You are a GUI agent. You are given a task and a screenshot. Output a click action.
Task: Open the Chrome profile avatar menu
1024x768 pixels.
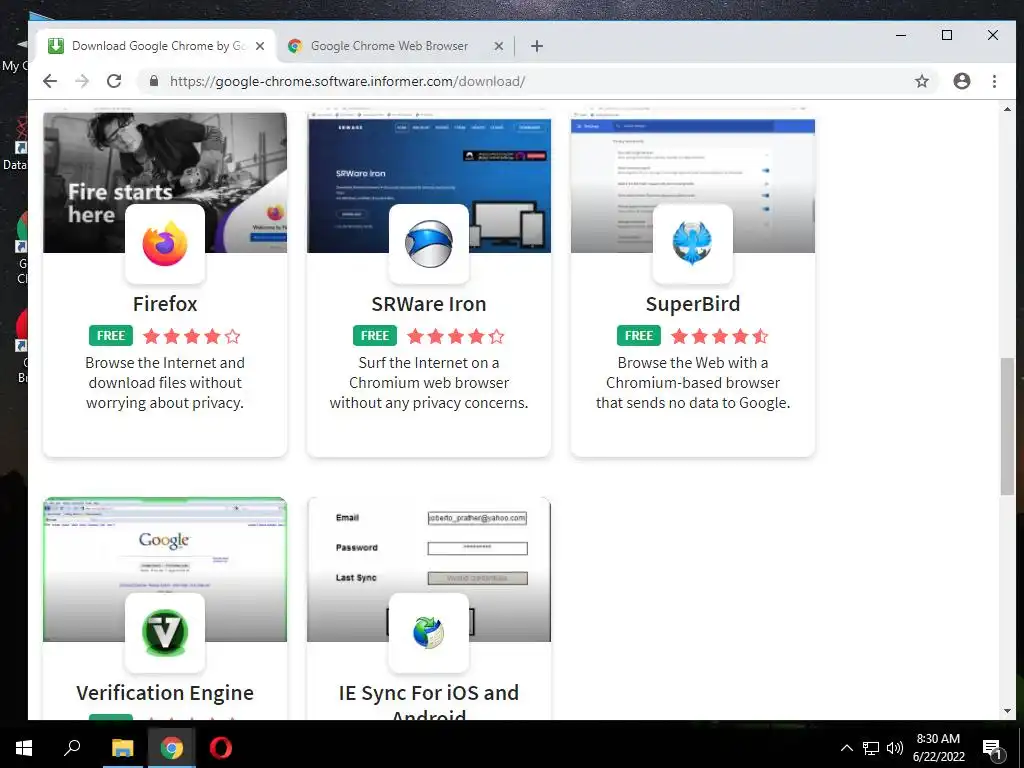pos(961,81)
